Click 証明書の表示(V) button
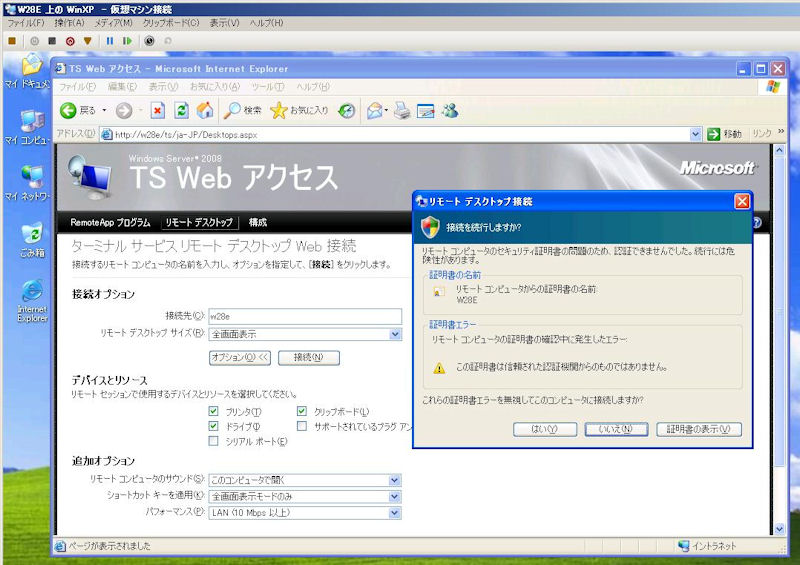800x565 pixels. point(699,429)
